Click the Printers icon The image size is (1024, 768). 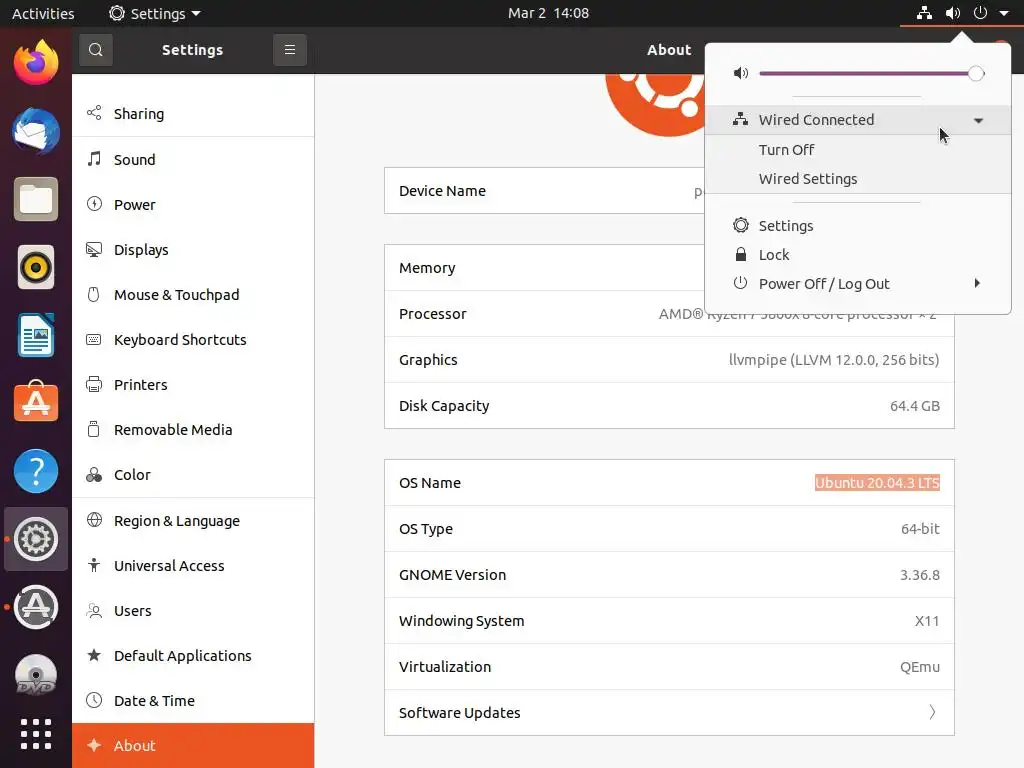[x=94, y=385]
